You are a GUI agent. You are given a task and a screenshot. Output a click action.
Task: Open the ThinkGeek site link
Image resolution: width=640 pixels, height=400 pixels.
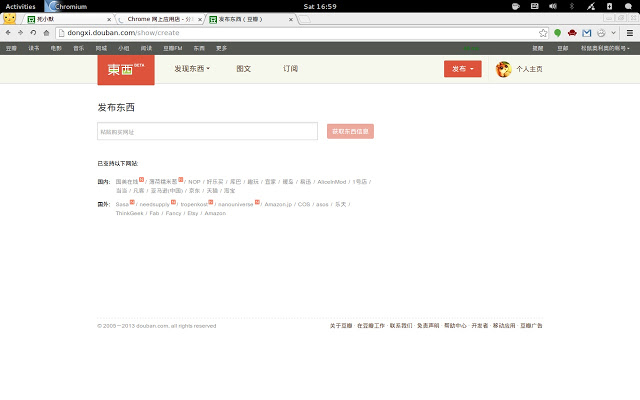click(129, 213)
